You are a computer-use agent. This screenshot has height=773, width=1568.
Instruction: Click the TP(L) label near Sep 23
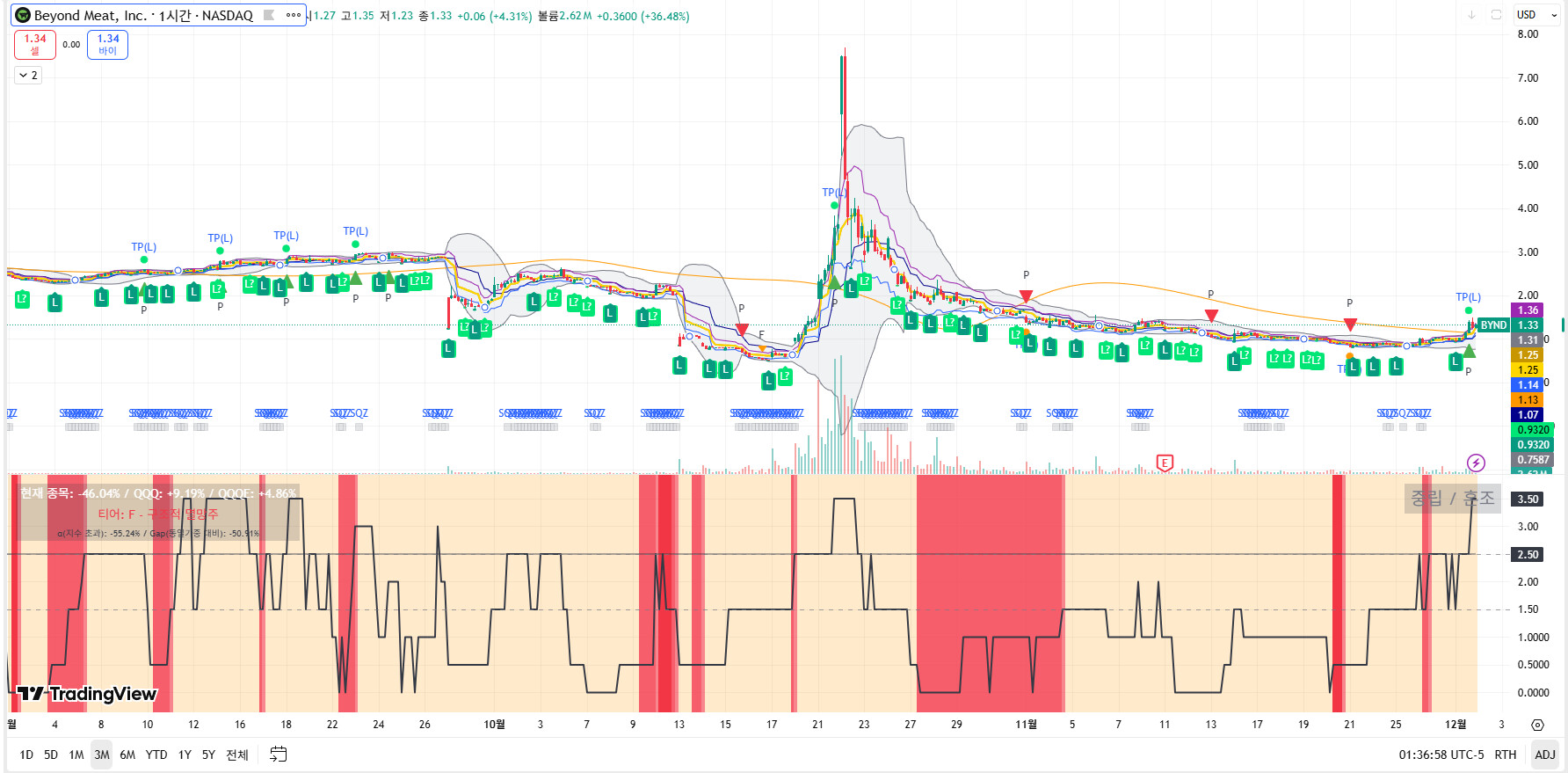[x=355, y=231]
